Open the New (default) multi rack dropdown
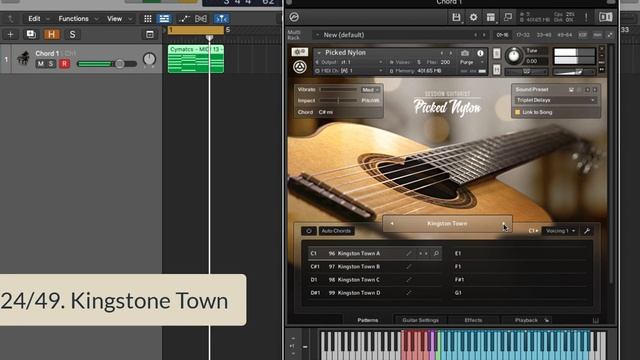The image size is (640, 360). click(400, 35)
